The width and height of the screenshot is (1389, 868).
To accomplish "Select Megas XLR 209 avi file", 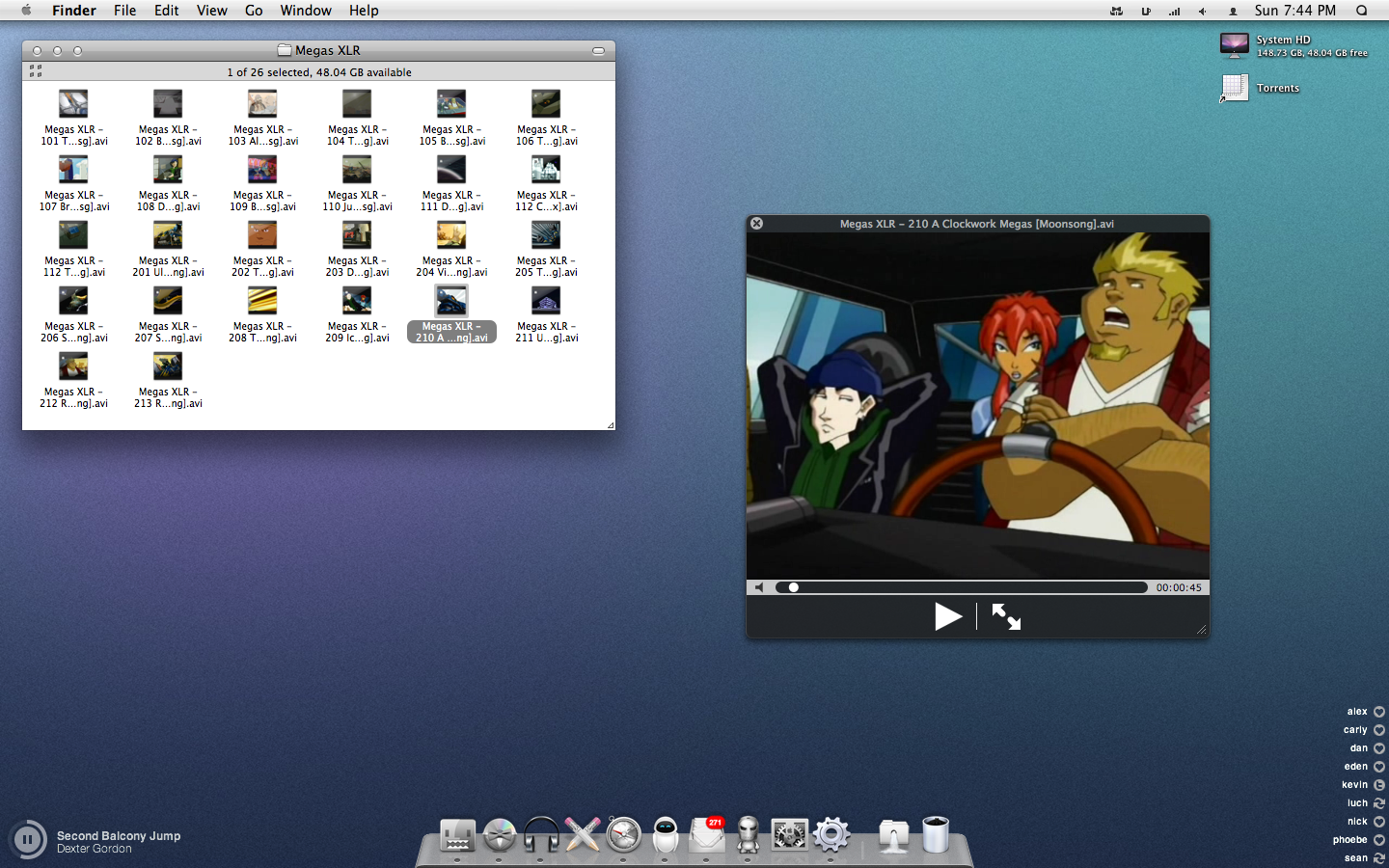I will (357, 315).
